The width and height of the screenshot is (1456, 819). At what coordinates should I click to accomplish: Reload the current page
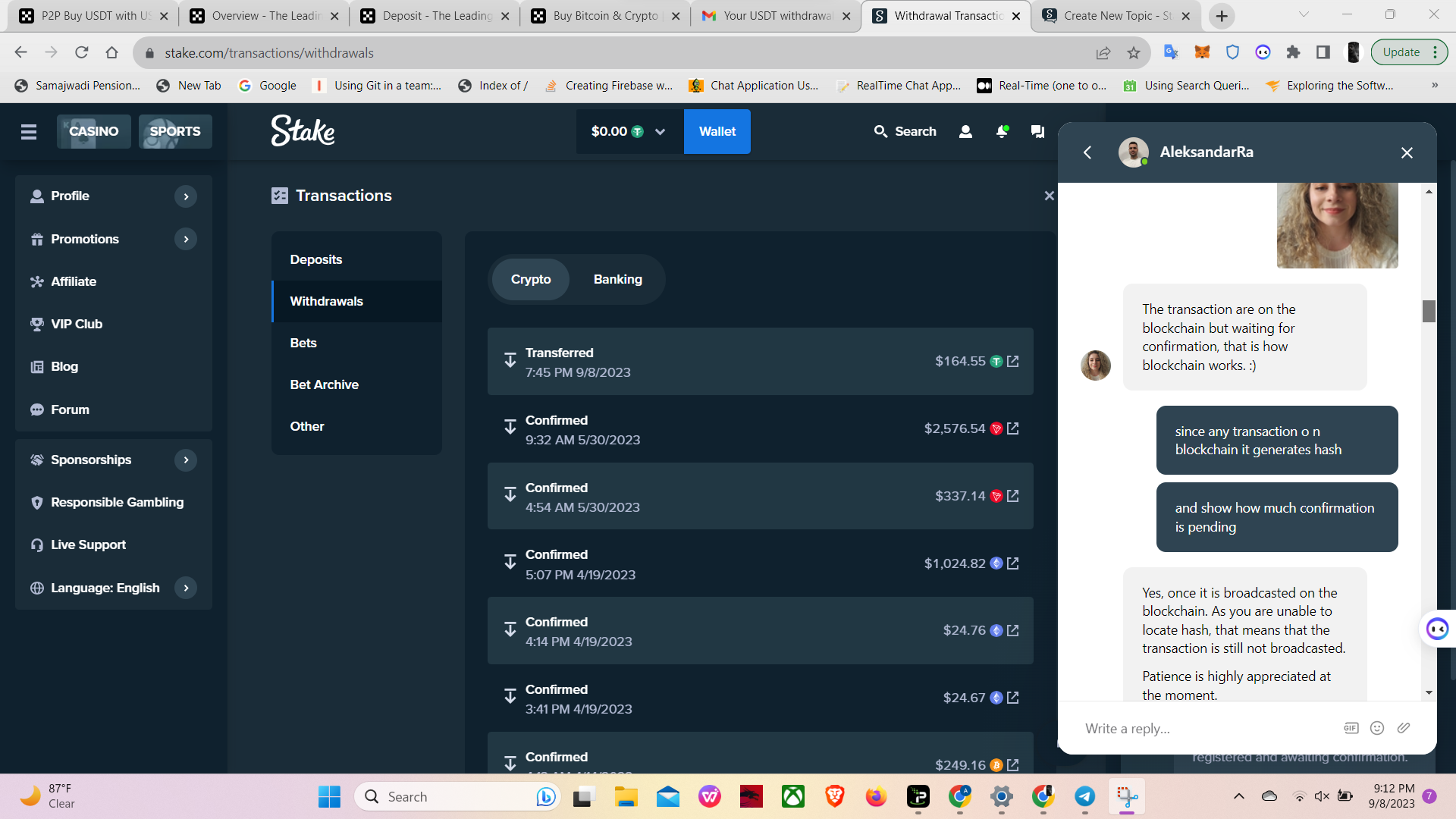(x=82, y=52)
